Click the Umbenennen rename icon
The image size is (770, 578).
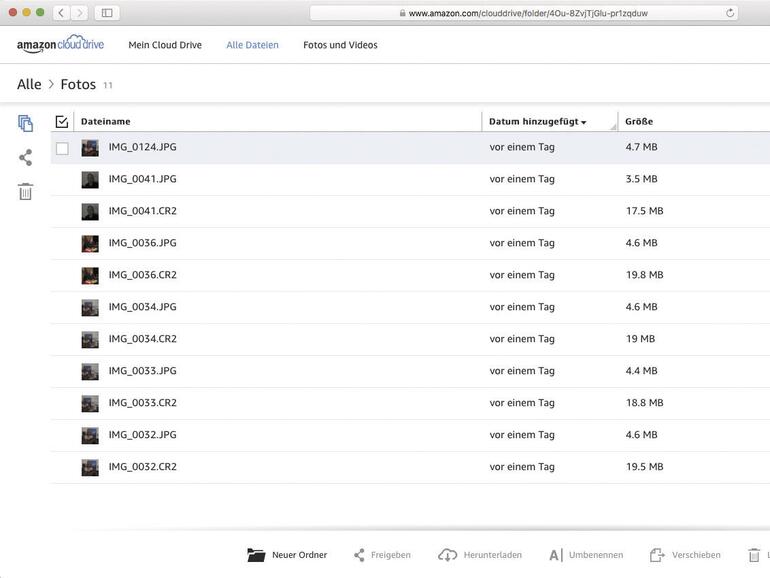coord(555,555)
